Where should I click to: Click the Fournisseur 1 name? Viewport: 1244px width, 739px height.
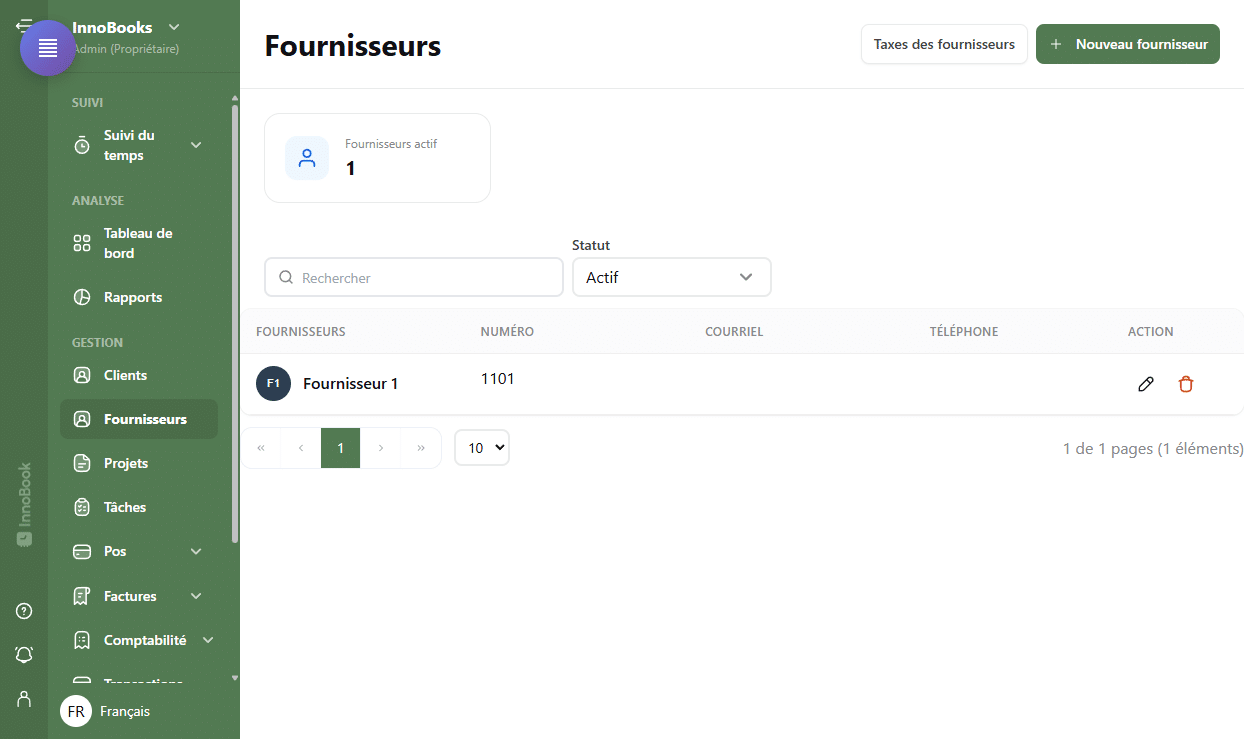(350, 384)
